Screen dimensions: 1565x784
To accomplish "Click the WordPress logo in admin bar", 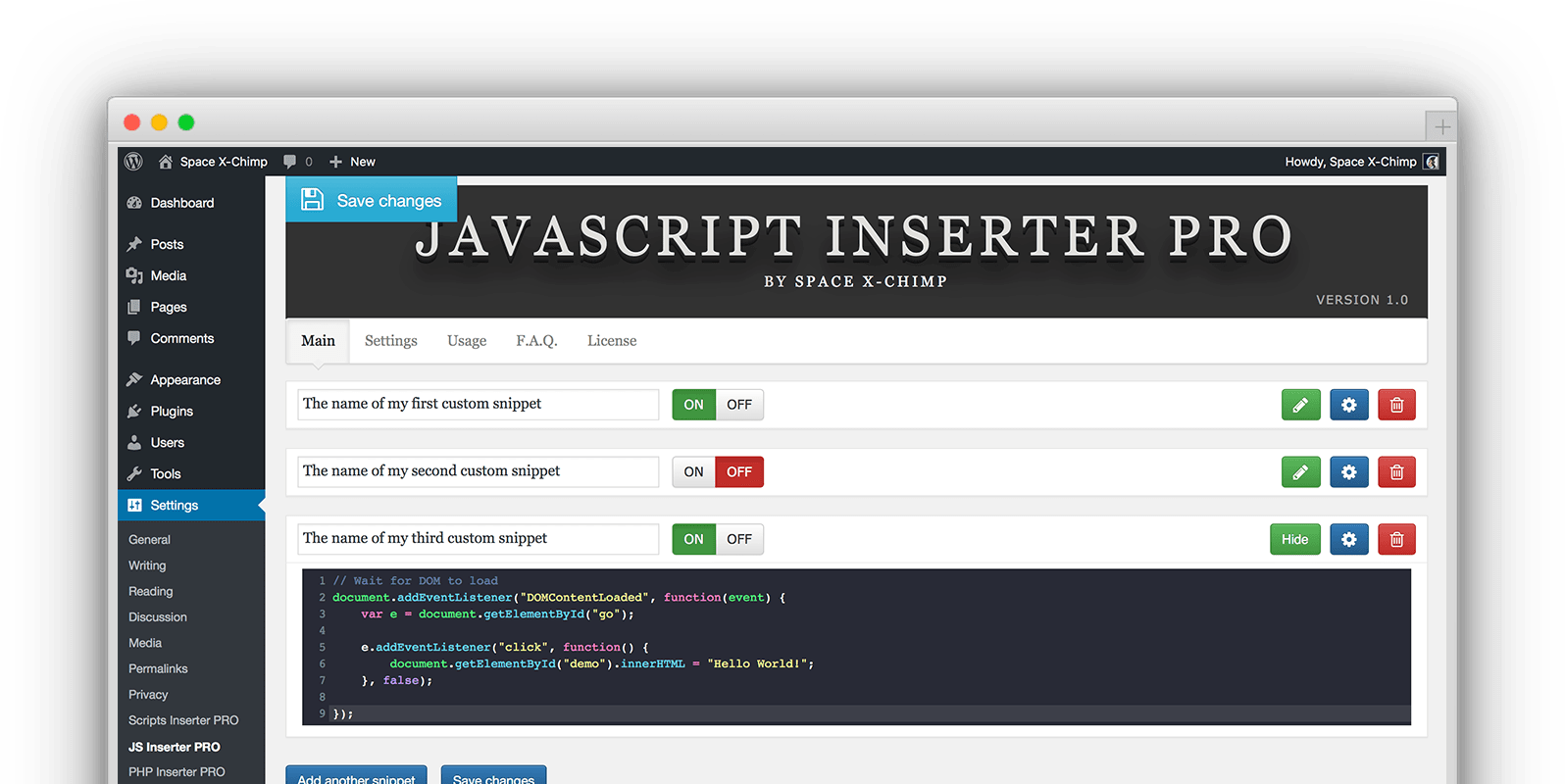I will coord(134,162).
